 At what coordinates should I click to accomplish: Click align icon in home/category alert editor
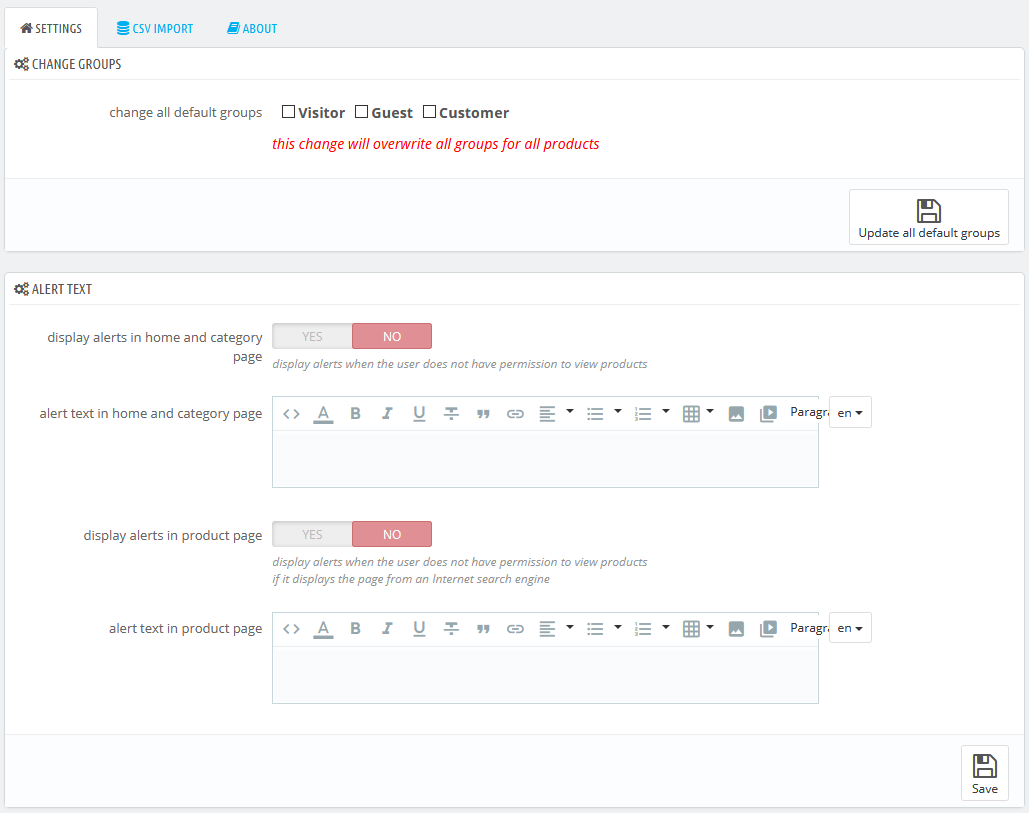click(x=547, y=413)
